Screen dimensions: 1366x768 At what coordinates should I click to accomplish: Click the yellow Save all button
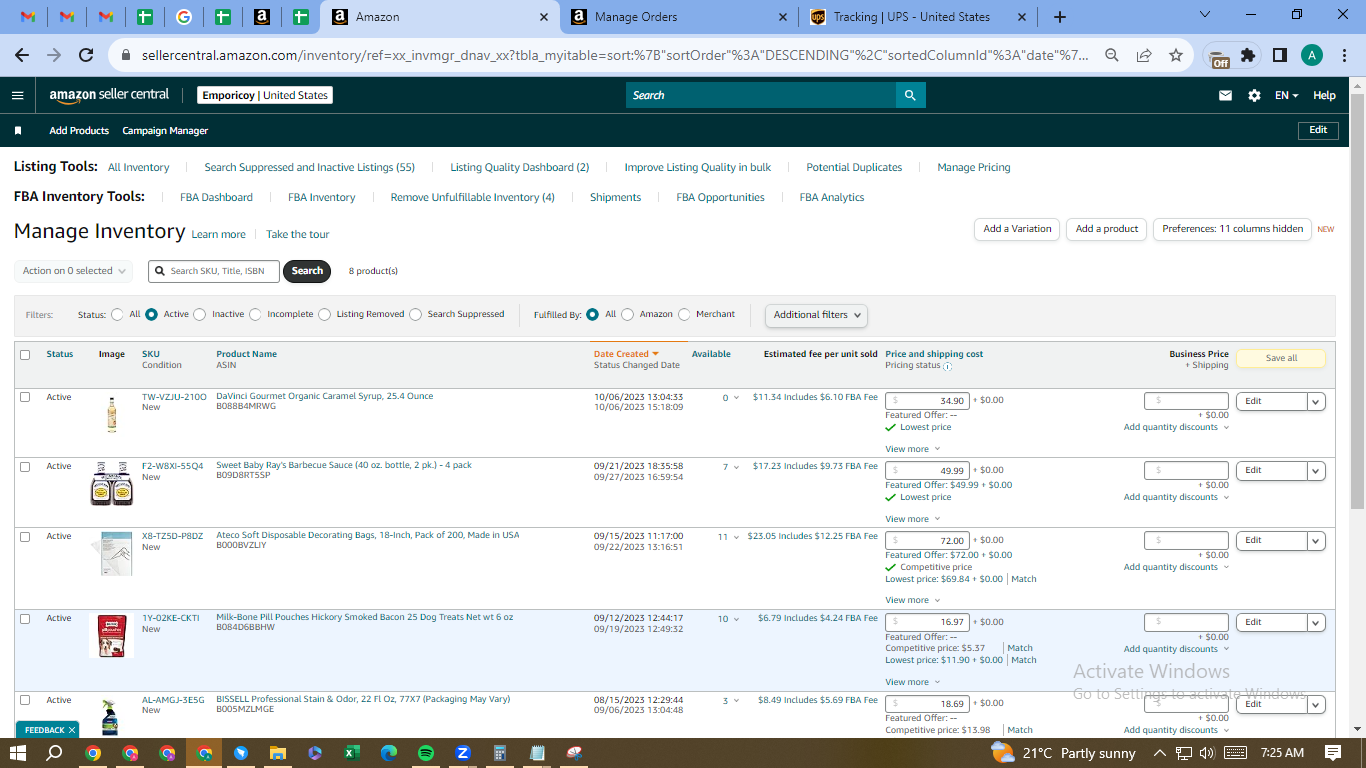tap(1281, 358)
